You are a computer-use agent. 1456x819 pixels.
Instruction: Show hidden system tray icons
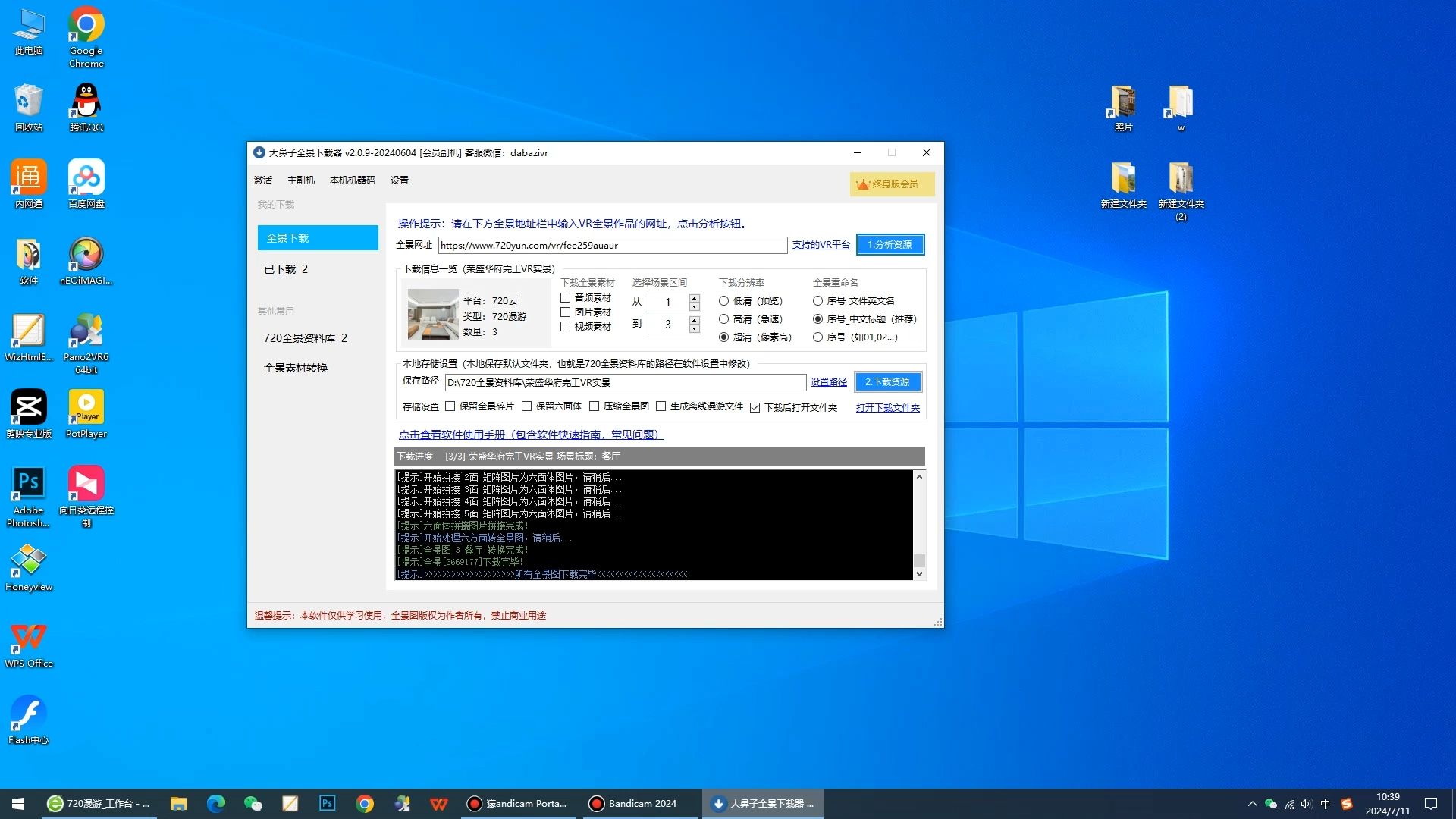point(1252,804)
